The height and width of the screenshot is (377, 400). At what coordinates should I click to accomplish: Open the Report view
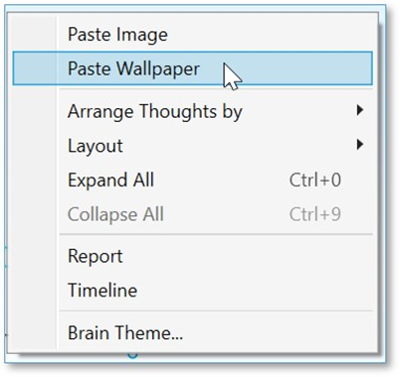(192, 256)
